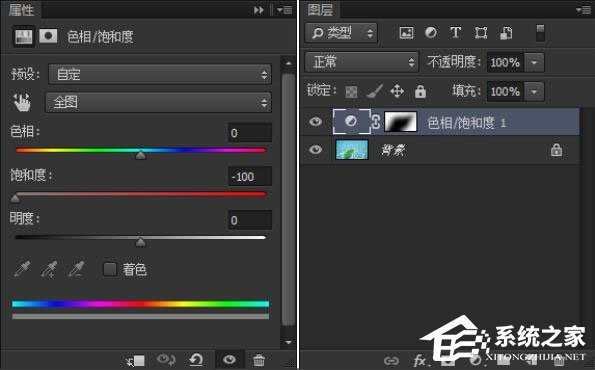Click the Opacity 100% field
The height and width of the screenshot is (370, 595).
tap(505, 62)
